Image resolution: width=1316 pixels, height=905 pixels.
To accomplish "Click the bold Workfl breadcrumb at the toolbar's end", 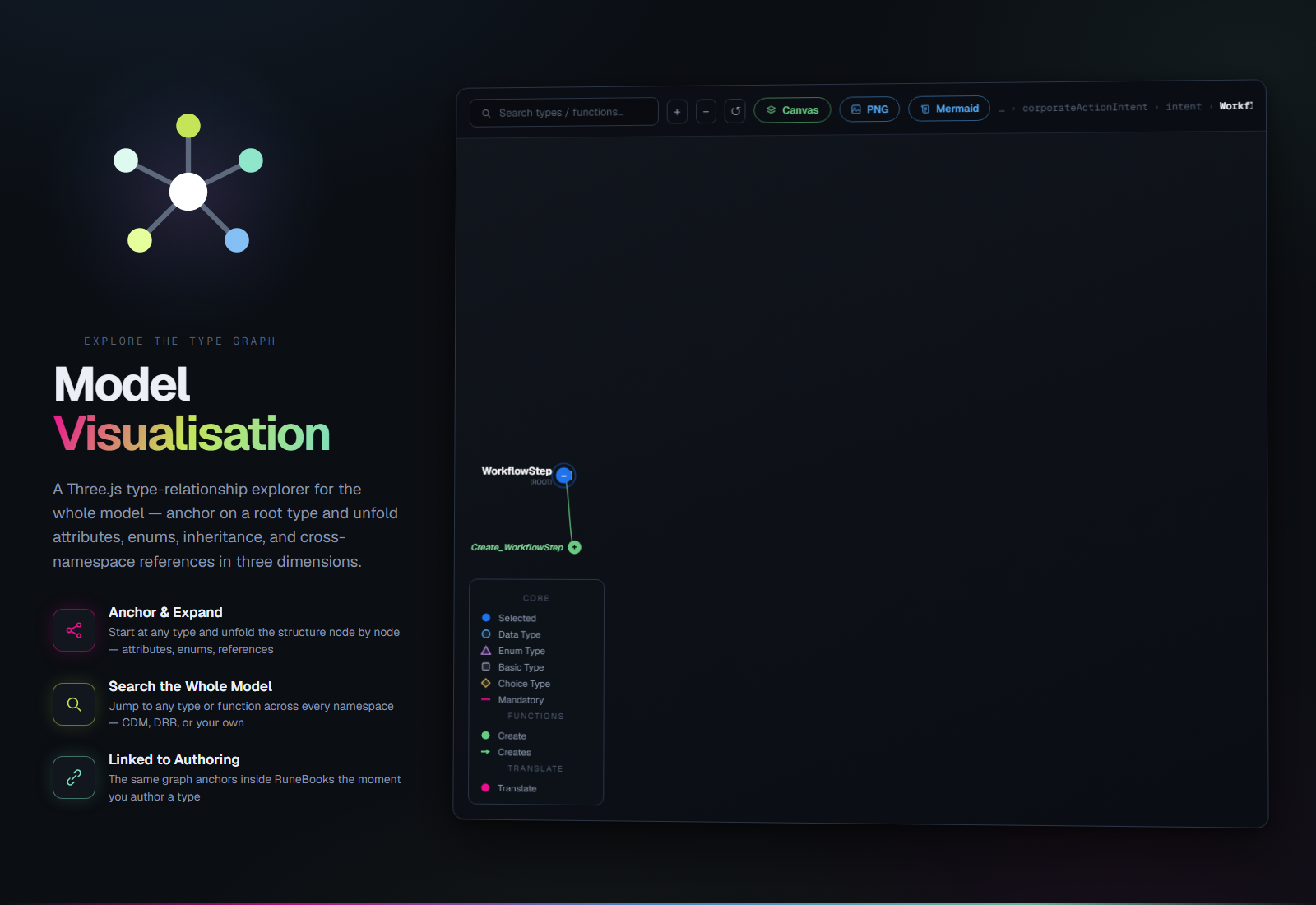I will pyautogui.click(x=1235, y=105).
